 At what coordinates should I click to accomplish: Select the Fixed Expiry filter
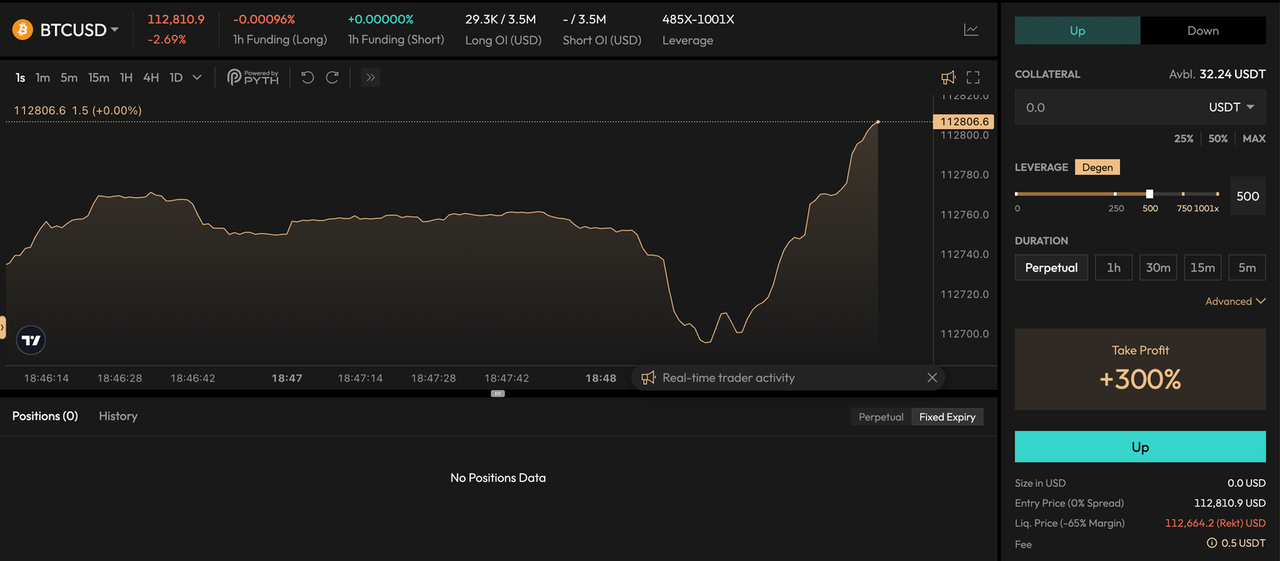pyautogui.click(x=947, y=417)
